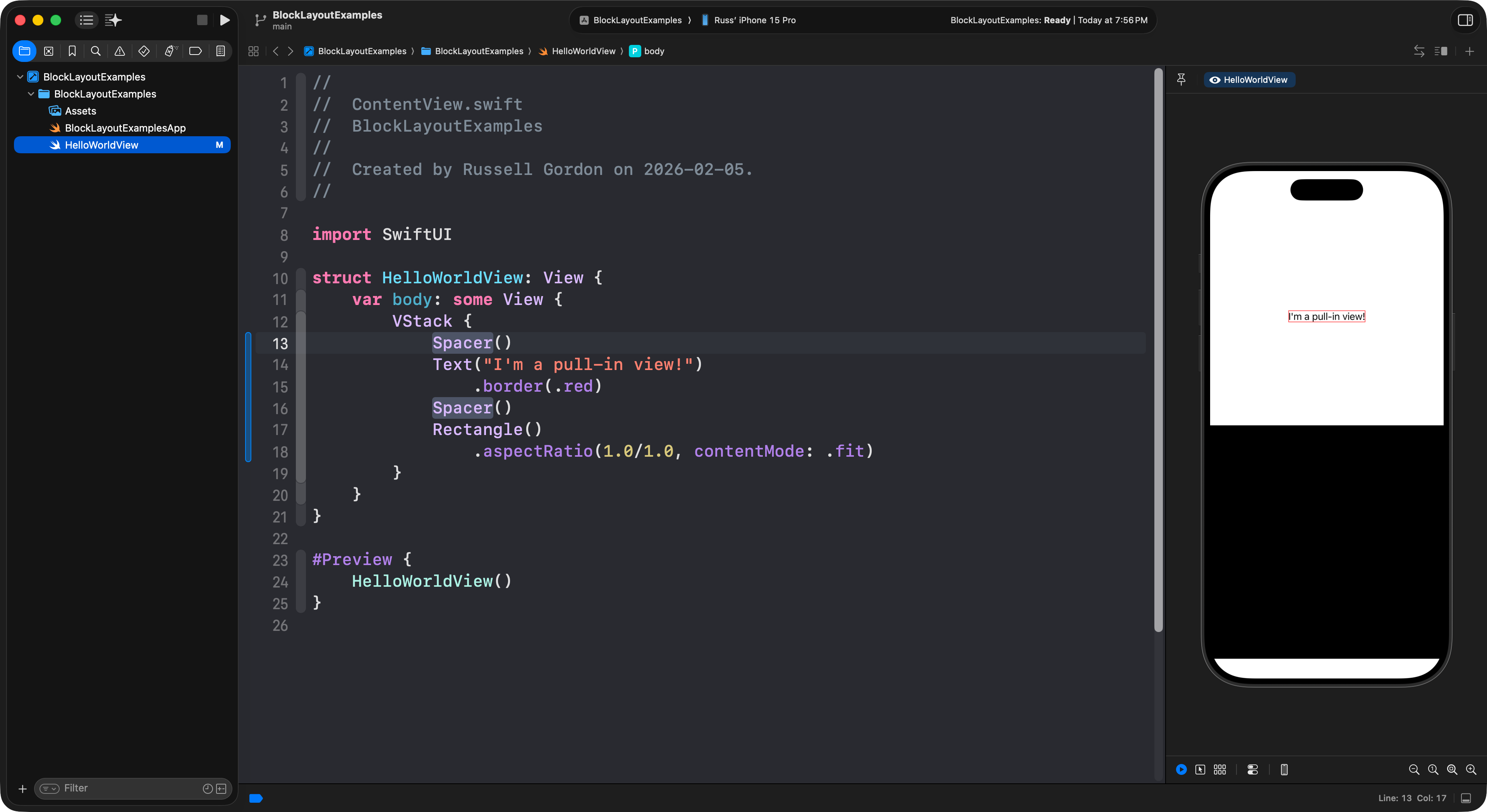Open the Breakpoint navigator icon
Screen dimensions: 1487x812
(x=195, y=51)
